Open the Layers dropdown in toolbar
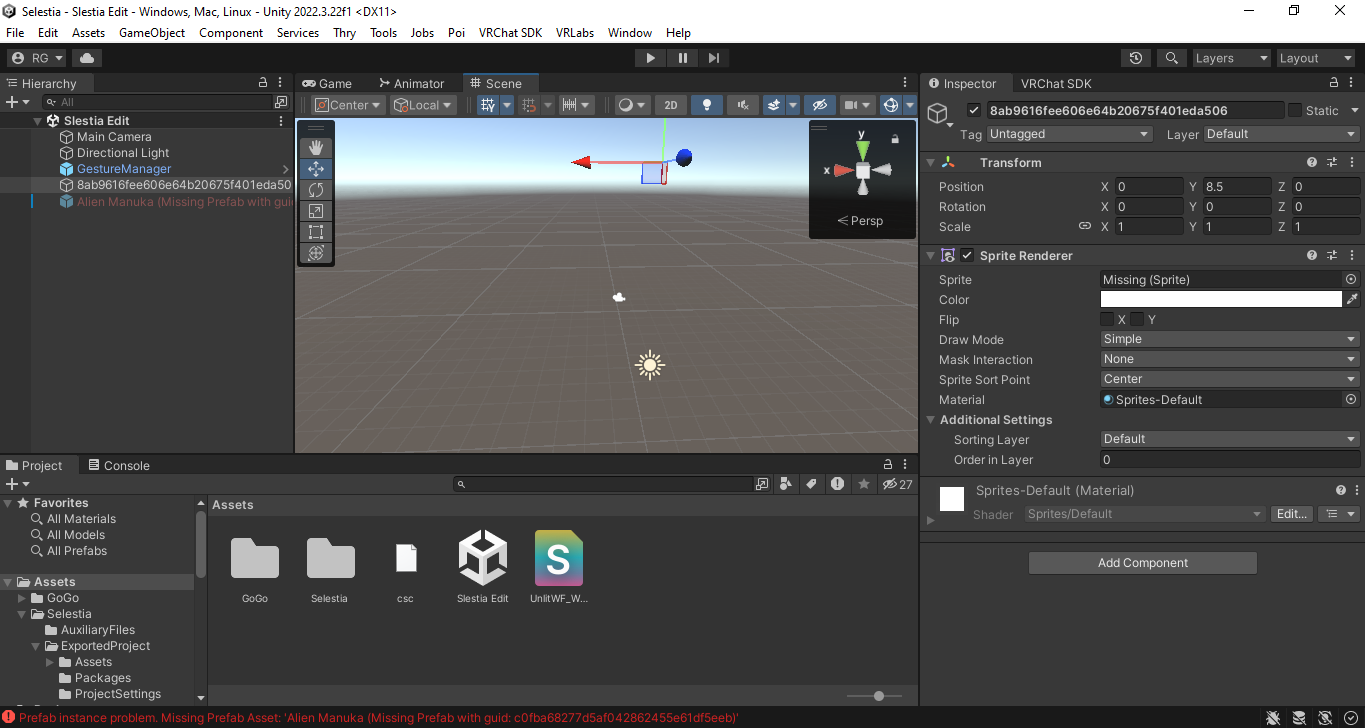The height and width of the screenshot is (728, 1365). pyautogui.click(x=1231, y=58)
